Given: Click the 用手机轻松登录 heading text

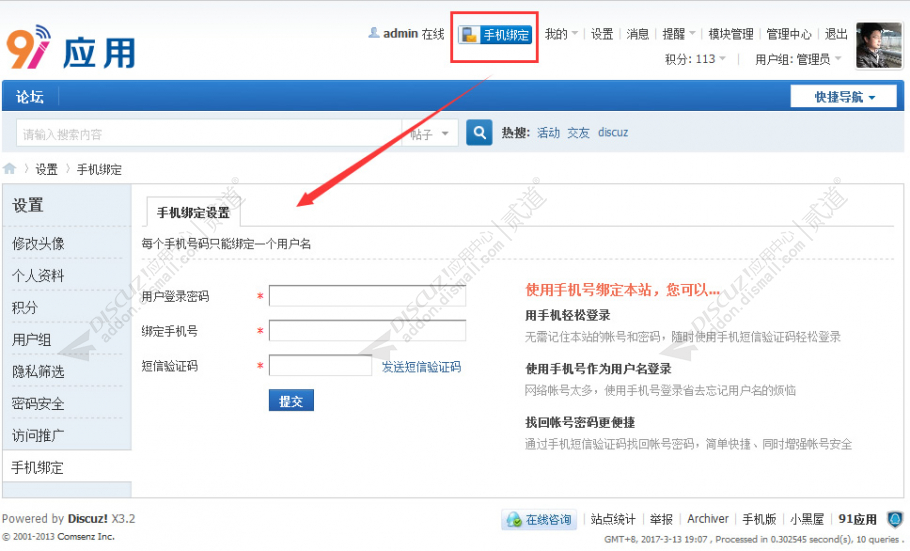Looking at the screenshot, I should pos(568,315).
